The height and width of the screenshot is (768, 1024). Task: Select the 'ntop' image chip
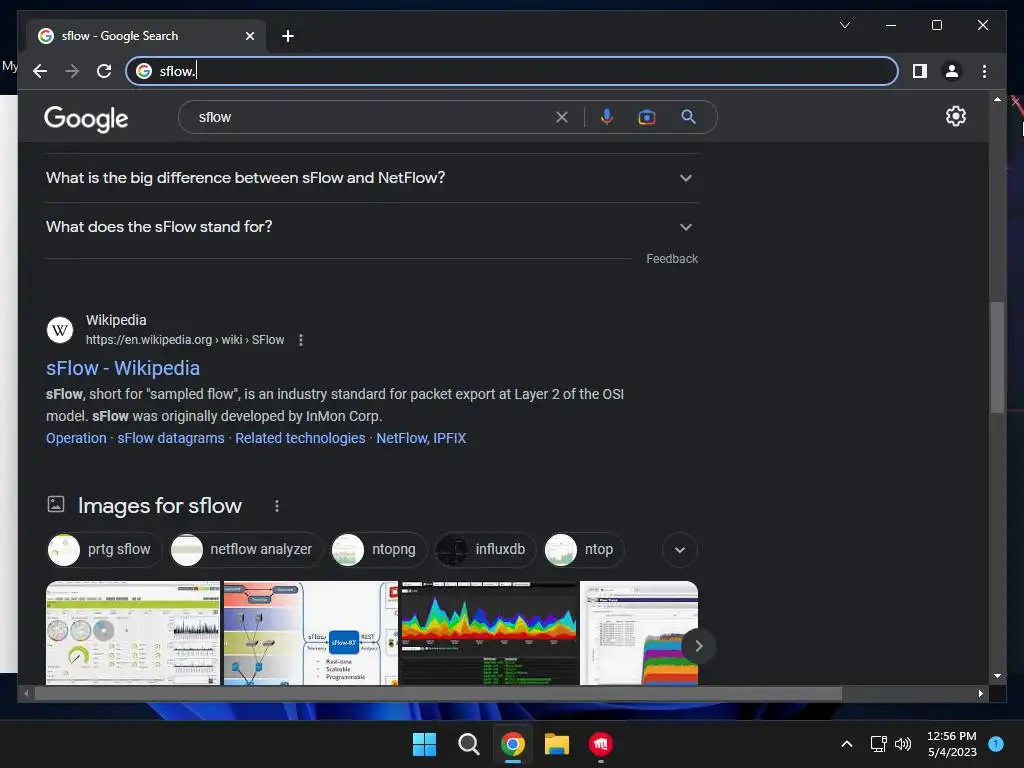point(583,550)
